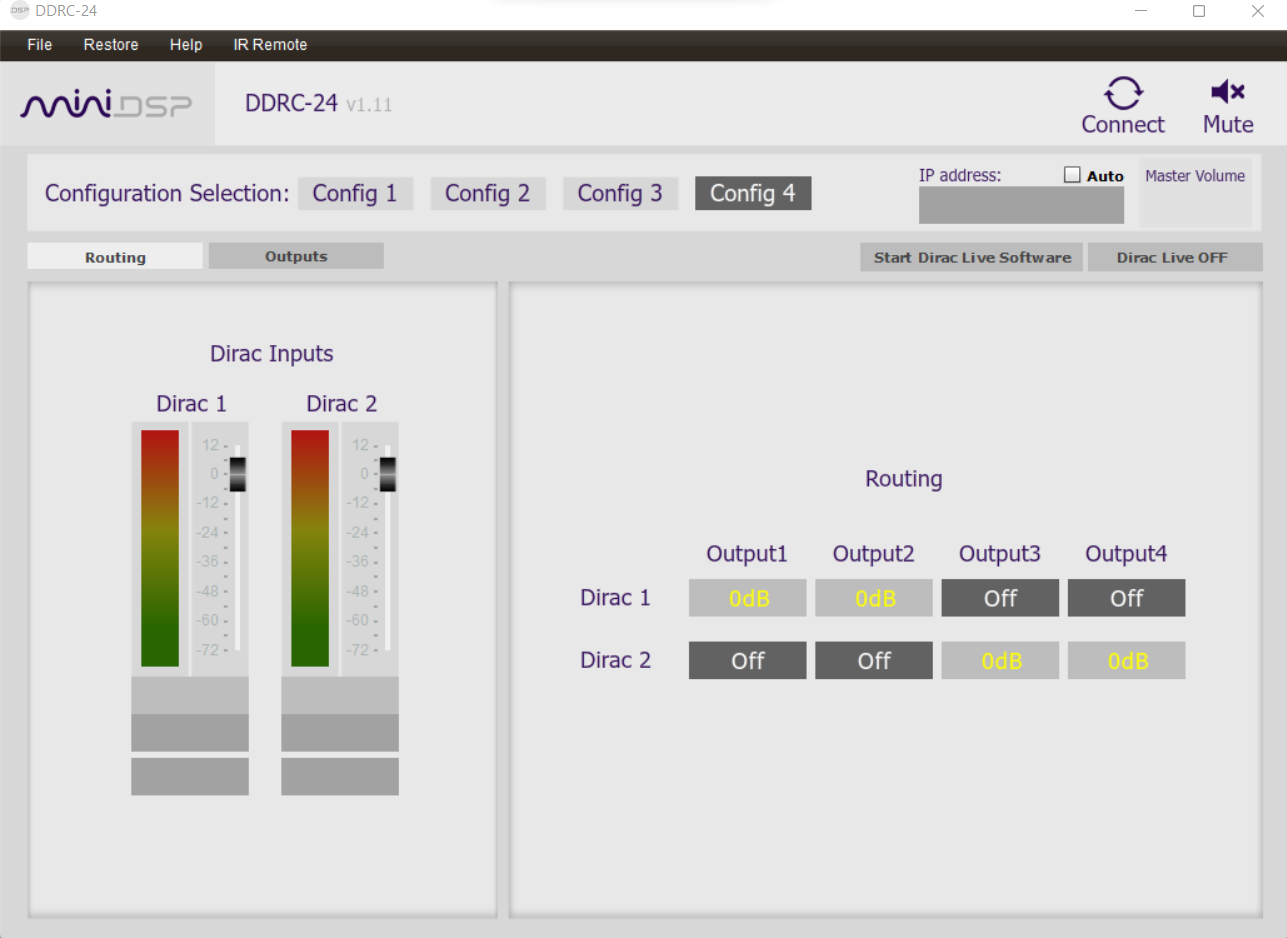1287x938 pixels.
Task: Click the Dirac 2 gain slider handle
Action: pyautogui.click(x=388, y=474)
